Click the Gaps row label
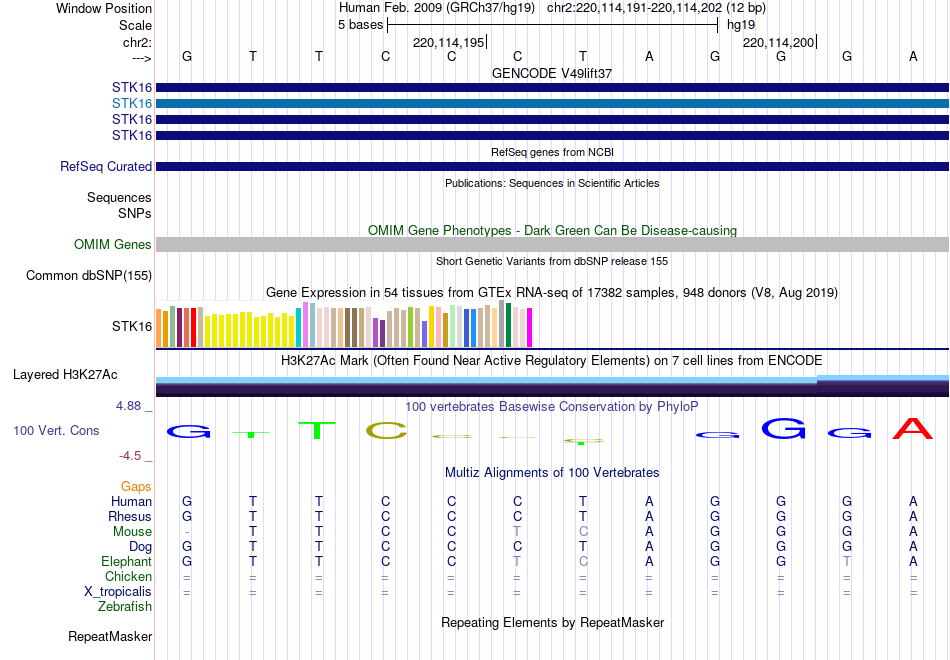950x660 pixels. 136,487
